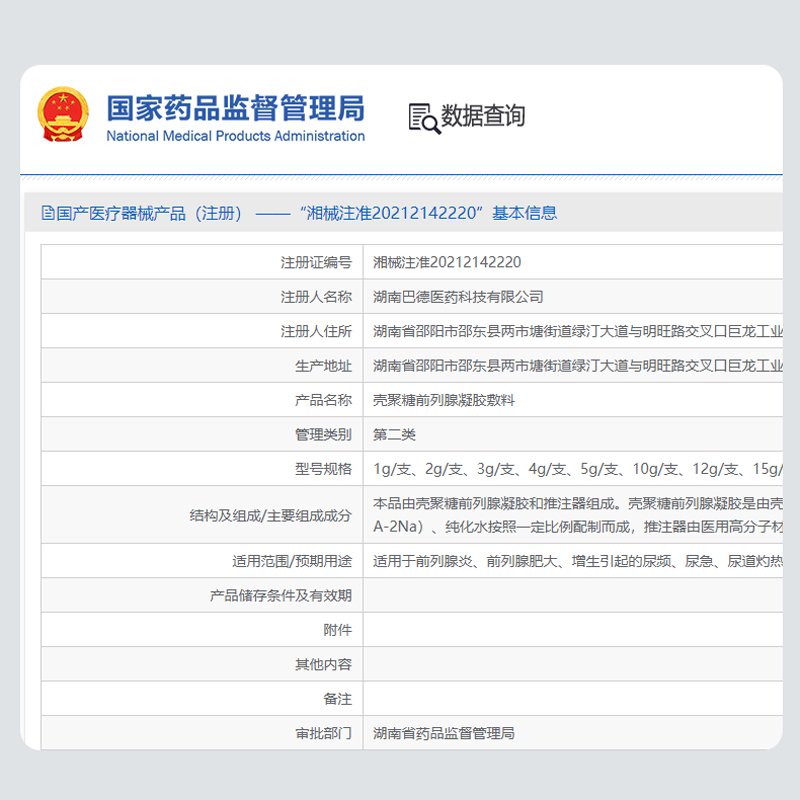
Task: Click the 其他内容 label
Action: coord(323,664)
